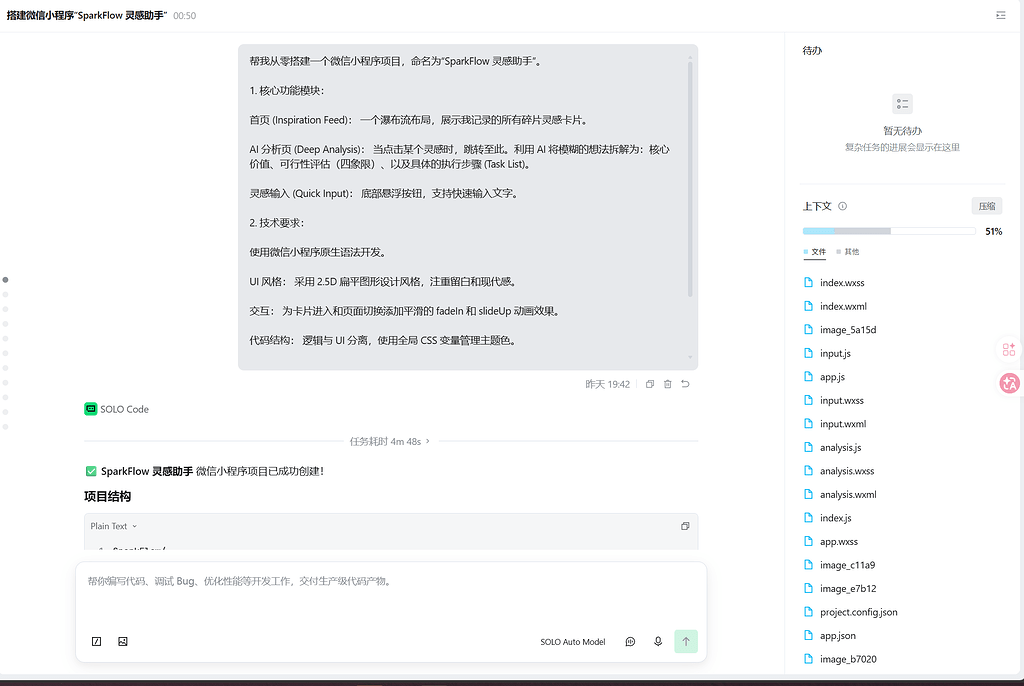
Task: Open index.js in the file list
Action: pos(835,518)
